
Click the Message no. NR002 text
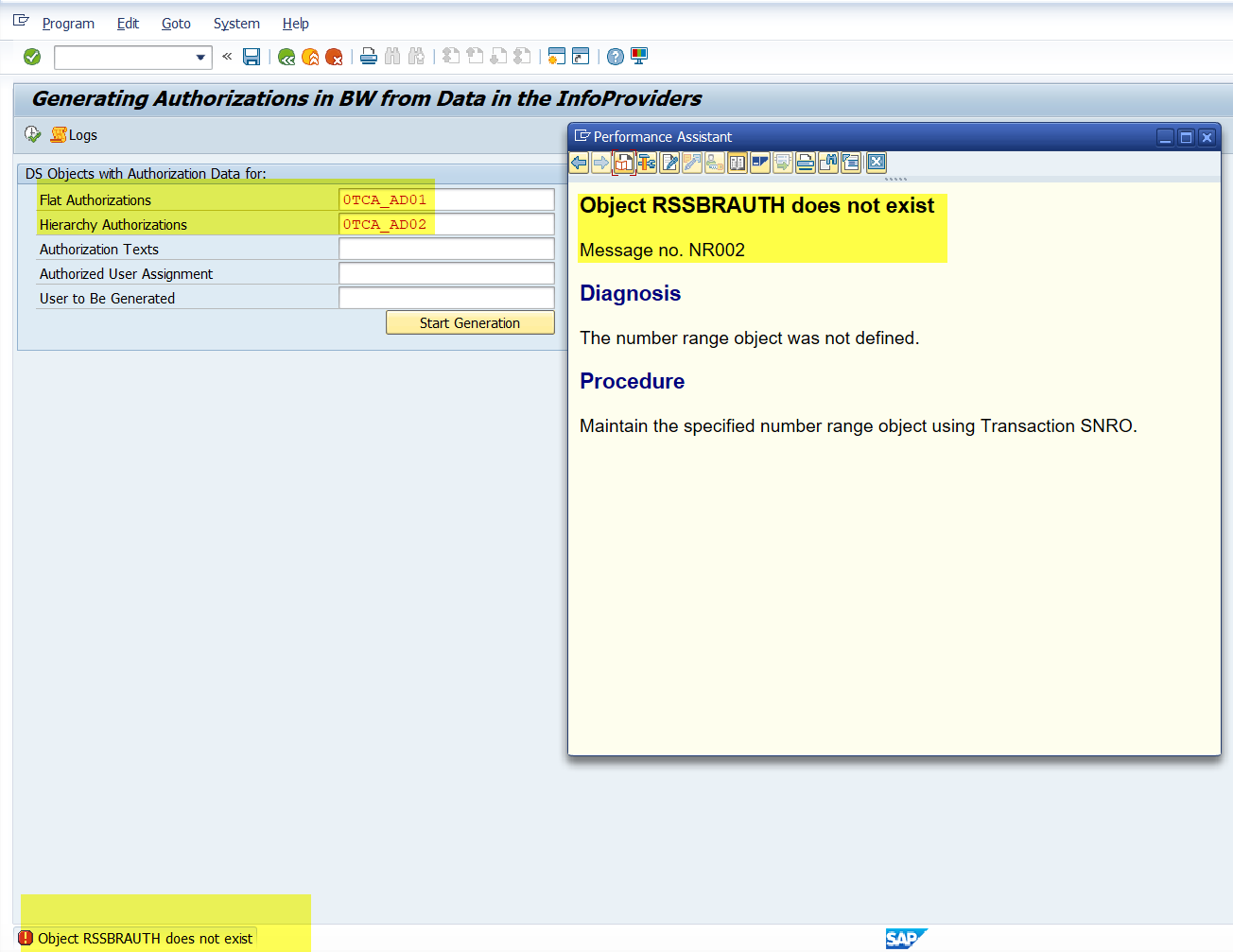(x=662, y=250)
